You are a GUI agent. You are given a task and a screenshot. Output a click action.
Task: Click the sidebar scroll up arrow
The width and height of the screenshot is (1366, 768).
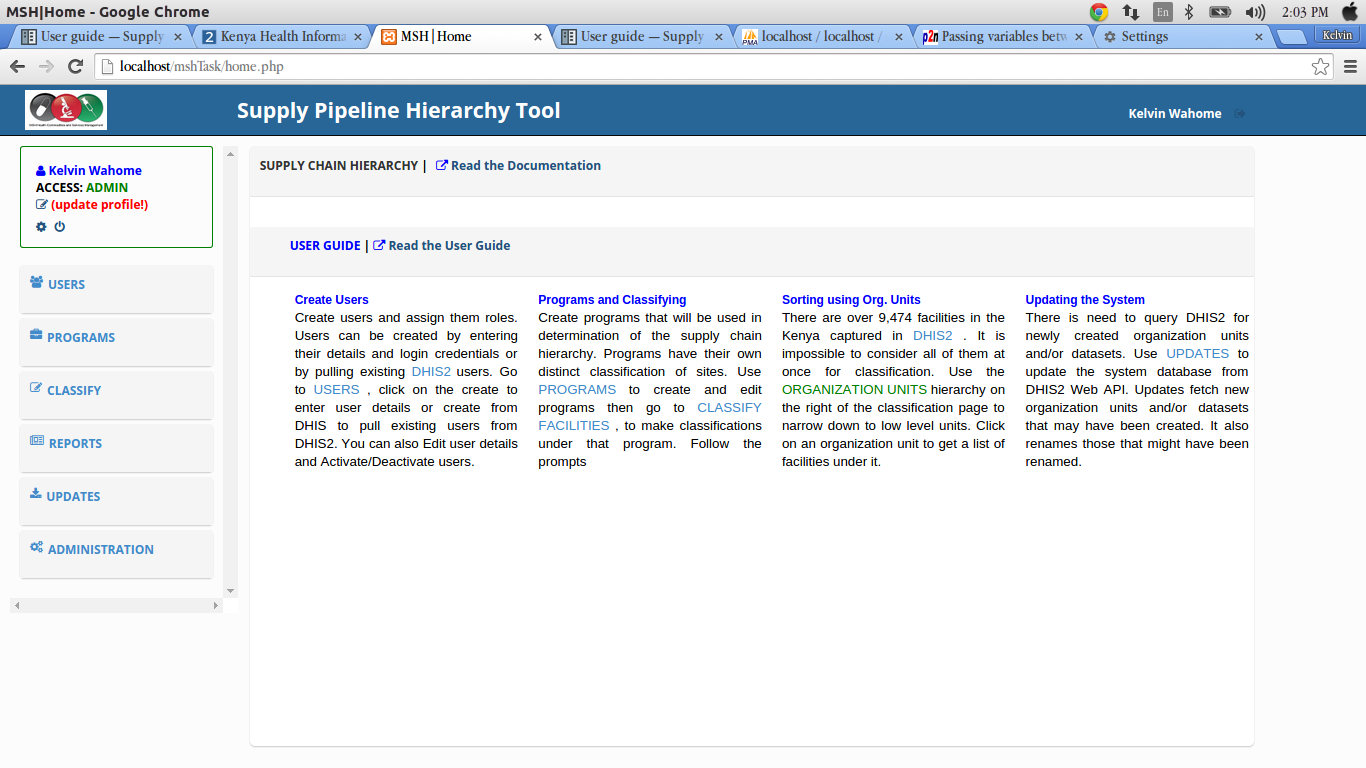pos(231,155)
